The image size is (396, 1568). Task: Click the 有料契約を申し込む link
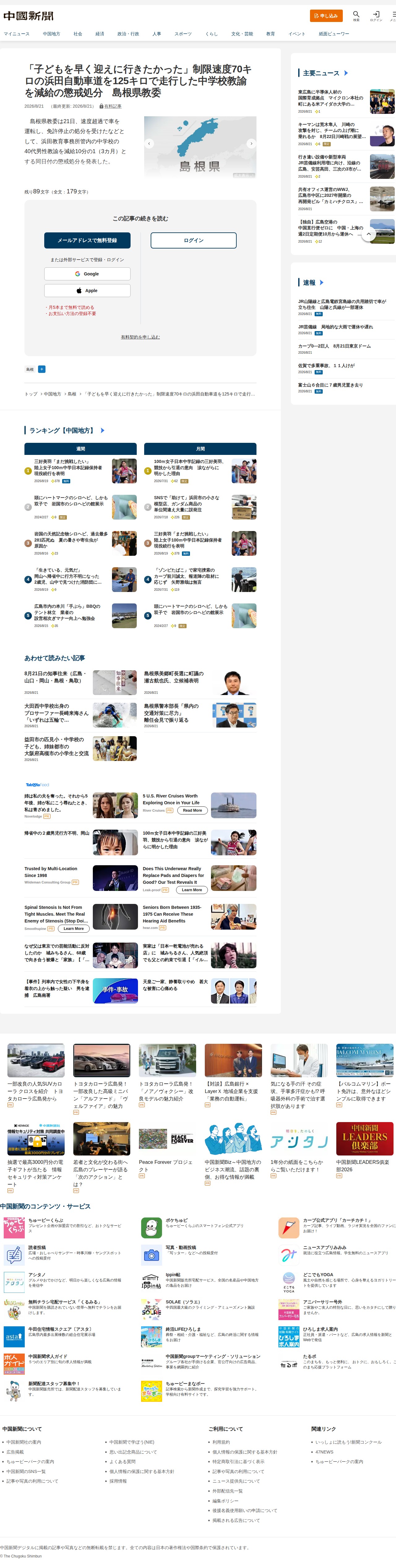140,337
